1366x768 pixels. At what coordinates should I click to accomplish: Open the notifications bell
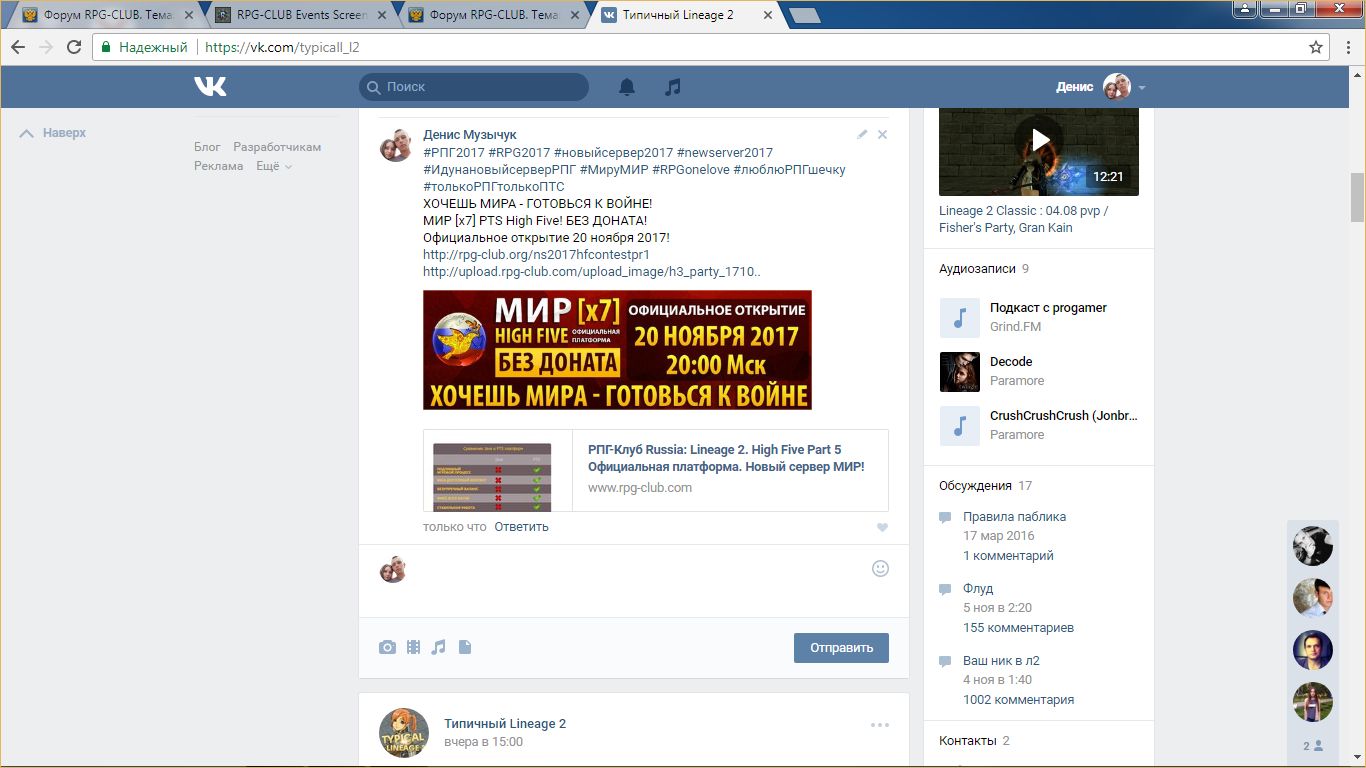(627, 87)
